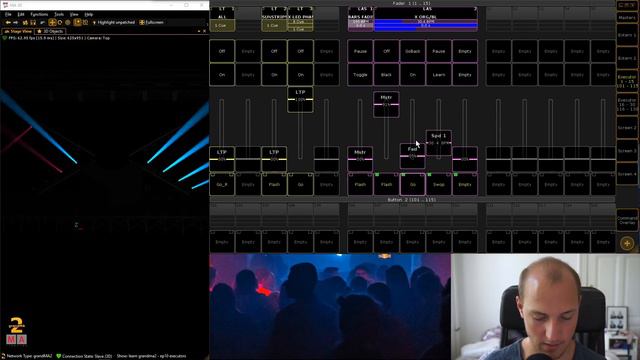This screenshot has height=360, width=640.
Task: Open Extern 2 on the right bar
Action: pyautogui.click(x=627, y=58)
